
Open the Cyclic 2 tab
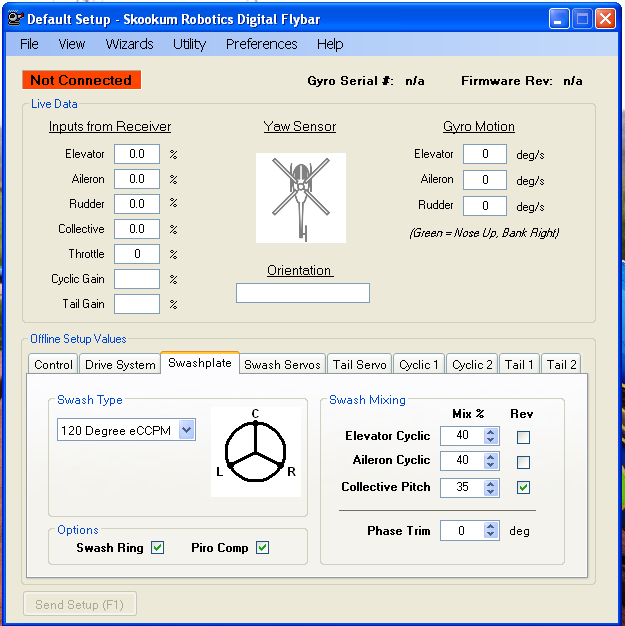472,364
